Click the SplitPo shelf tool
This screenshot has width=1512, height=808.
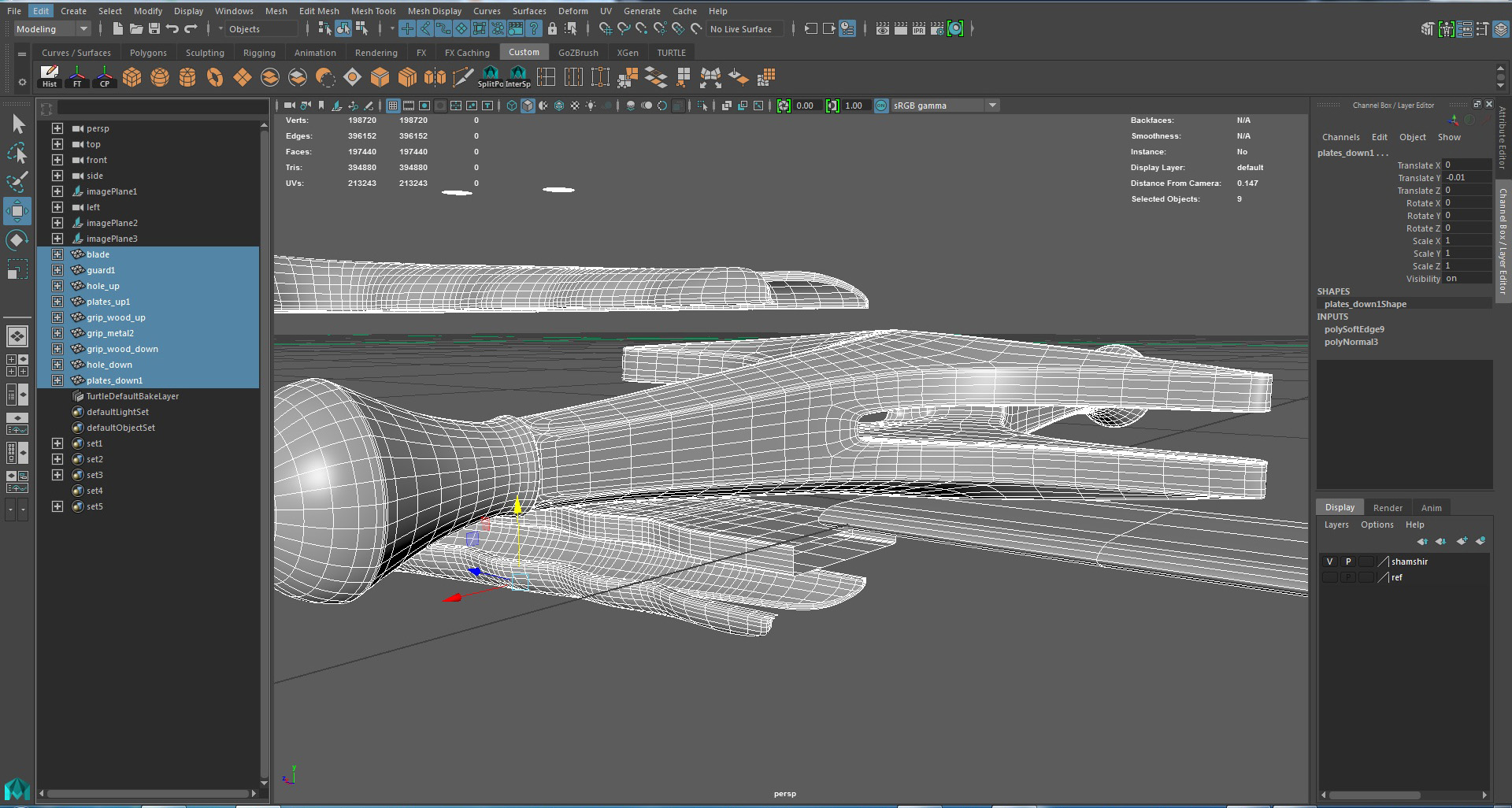point(490,77)
